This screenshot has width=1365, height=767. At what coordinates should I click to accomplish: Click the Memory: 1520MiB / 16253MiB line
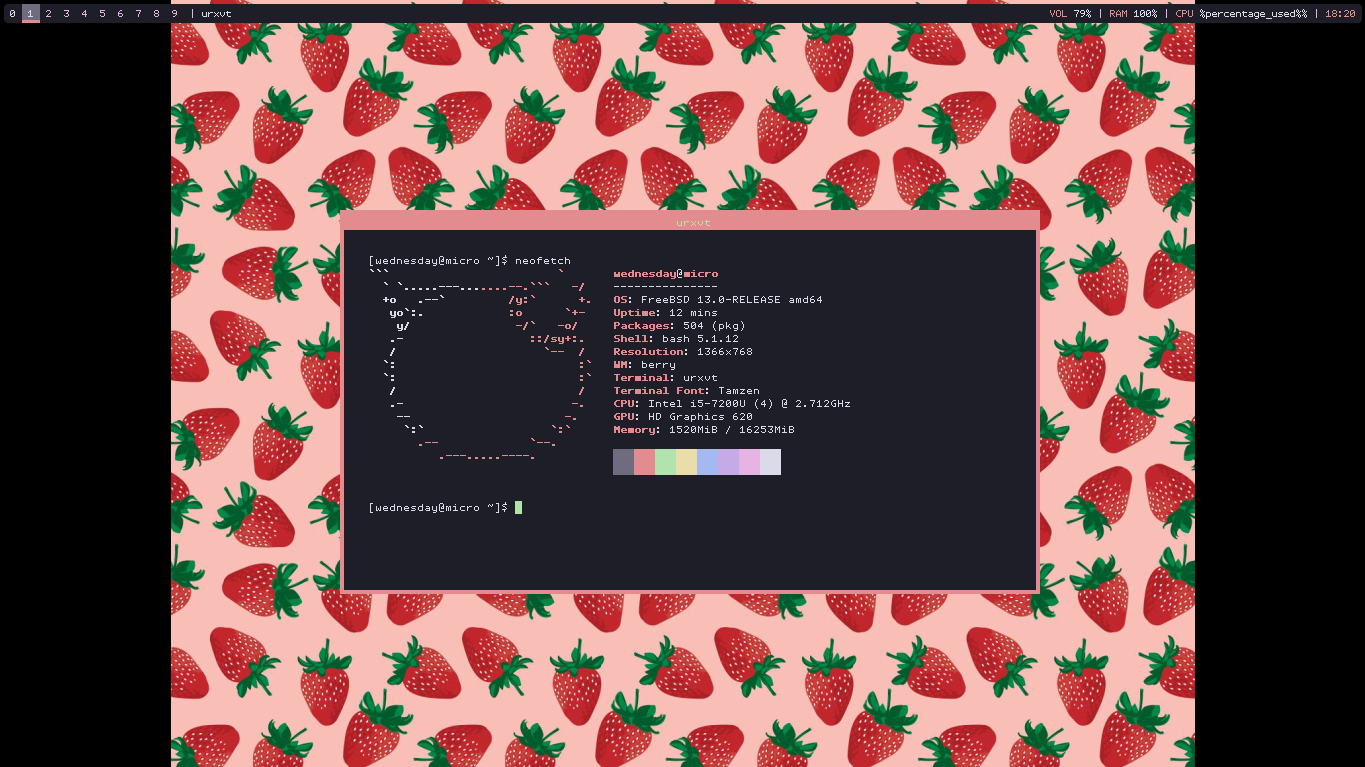click(x=704, y=430)
